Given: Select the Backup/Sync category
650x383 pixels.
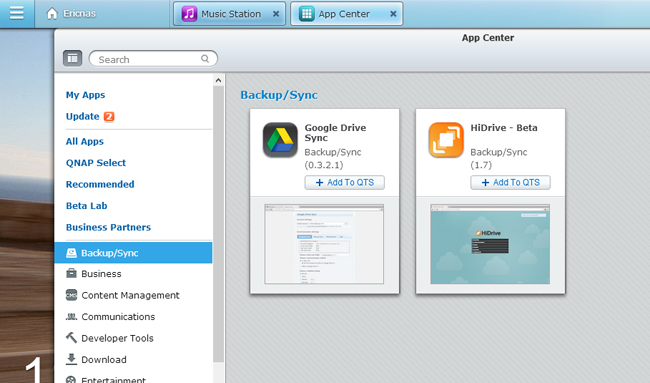Looking at the screenshot, I should tap(133, 253).
